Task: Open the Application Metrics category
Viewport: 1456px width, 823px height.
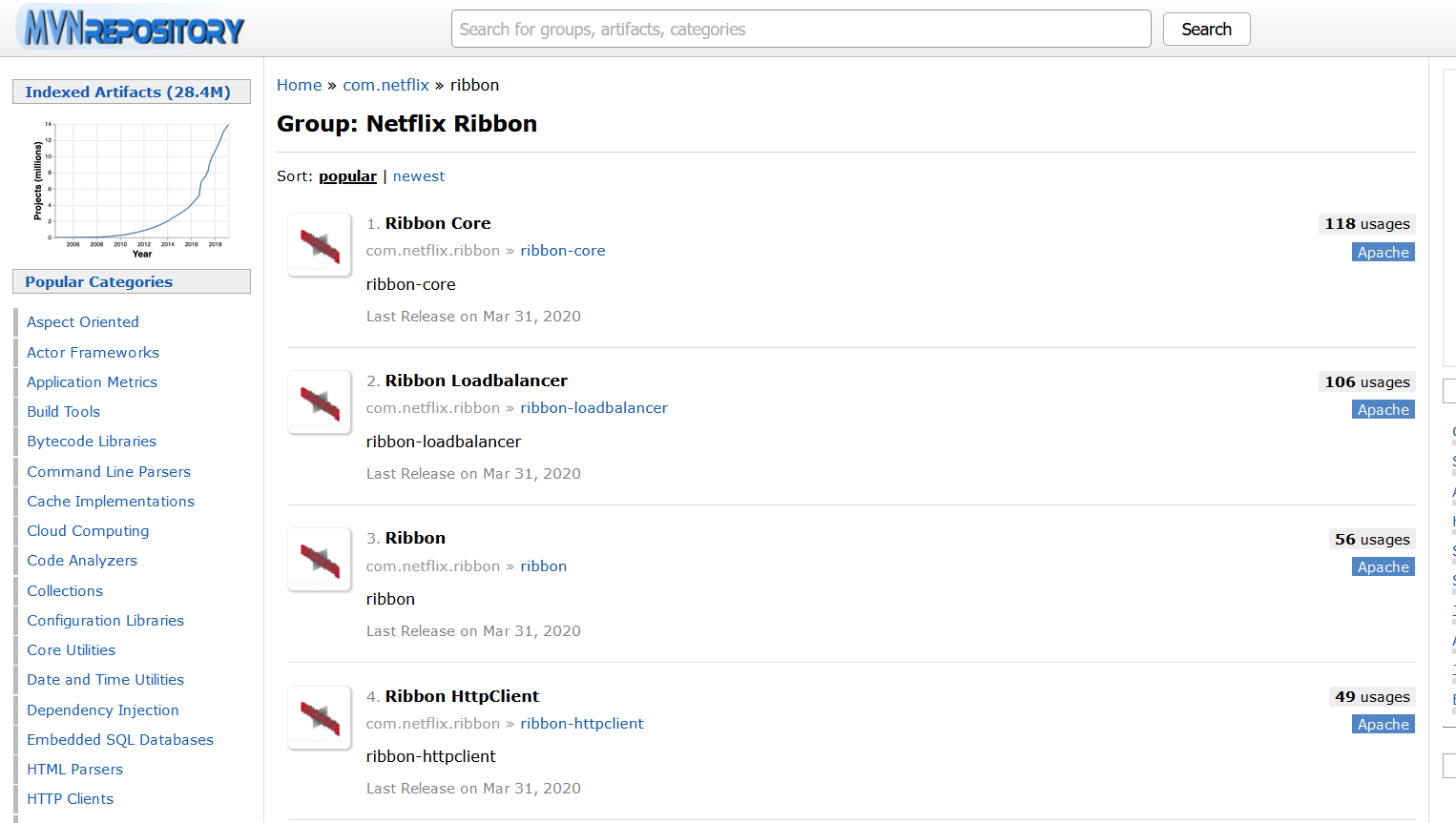Action: [92, 382]
